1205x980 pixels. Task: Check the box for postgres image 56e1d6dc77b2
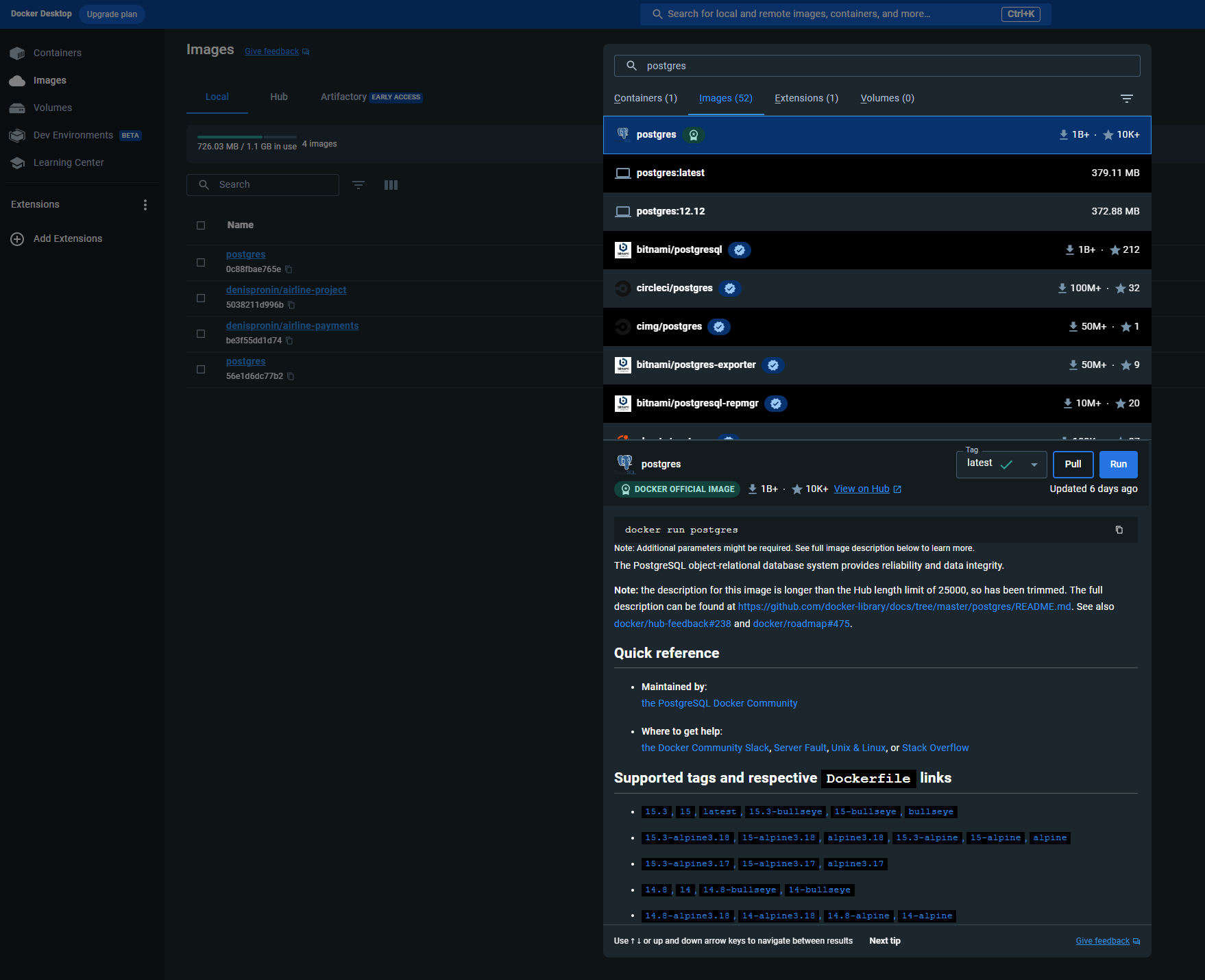tap(201, 369)
